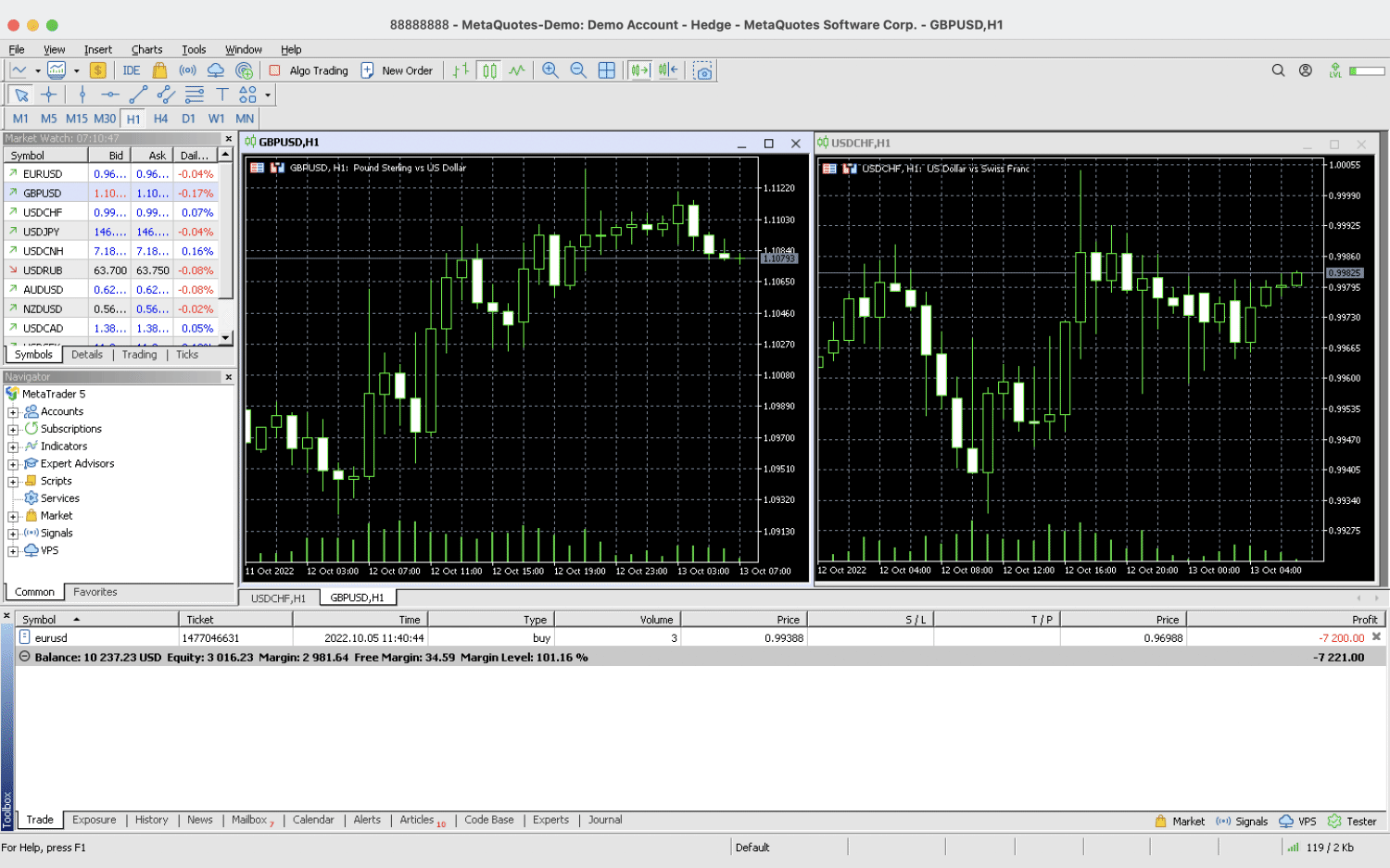The image size is (1390, 868).
Task: Select the text label tool
Action: (x=222, y=94)
